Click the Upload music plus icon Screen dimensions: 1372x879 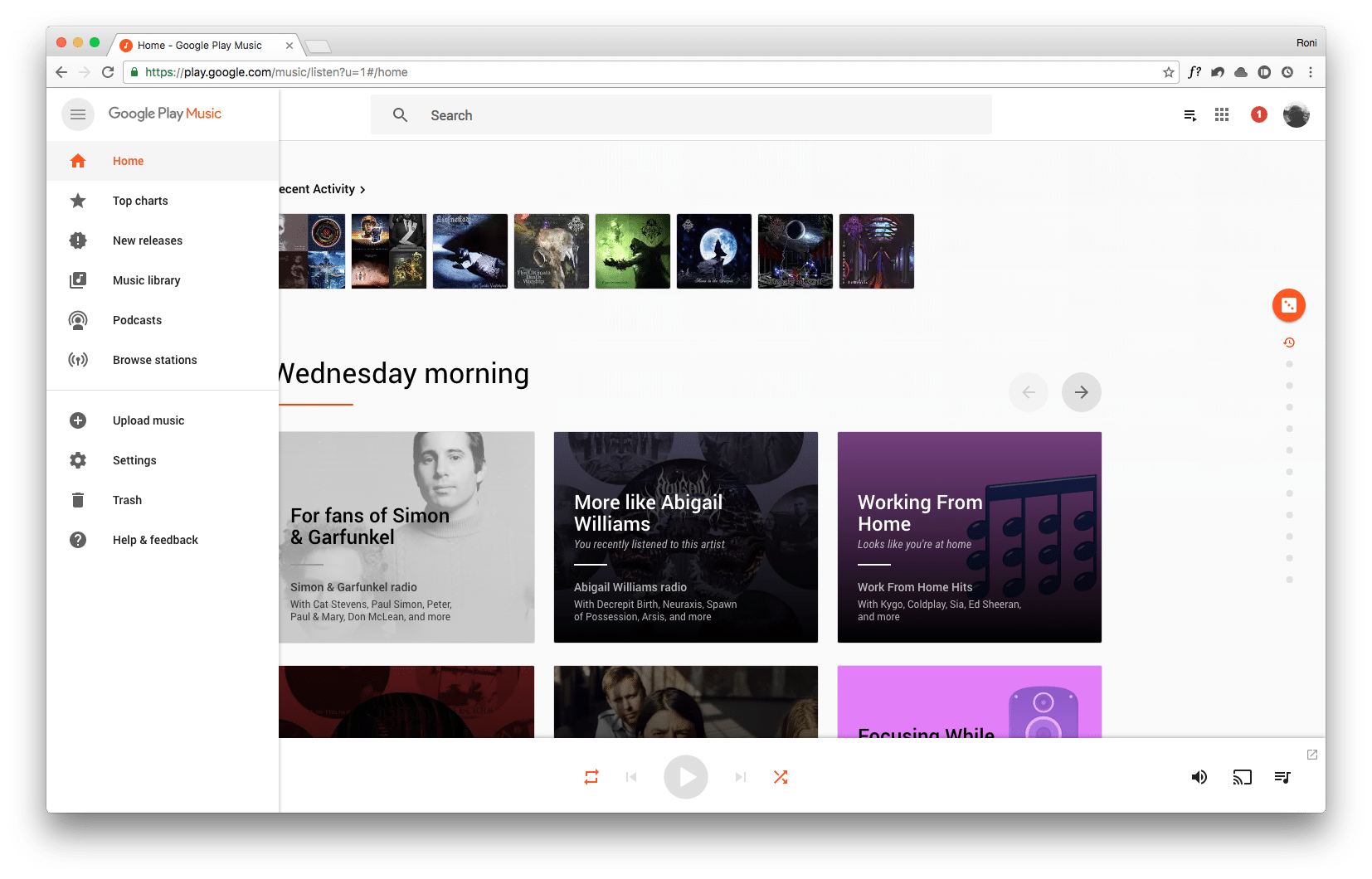click(78, 420)
